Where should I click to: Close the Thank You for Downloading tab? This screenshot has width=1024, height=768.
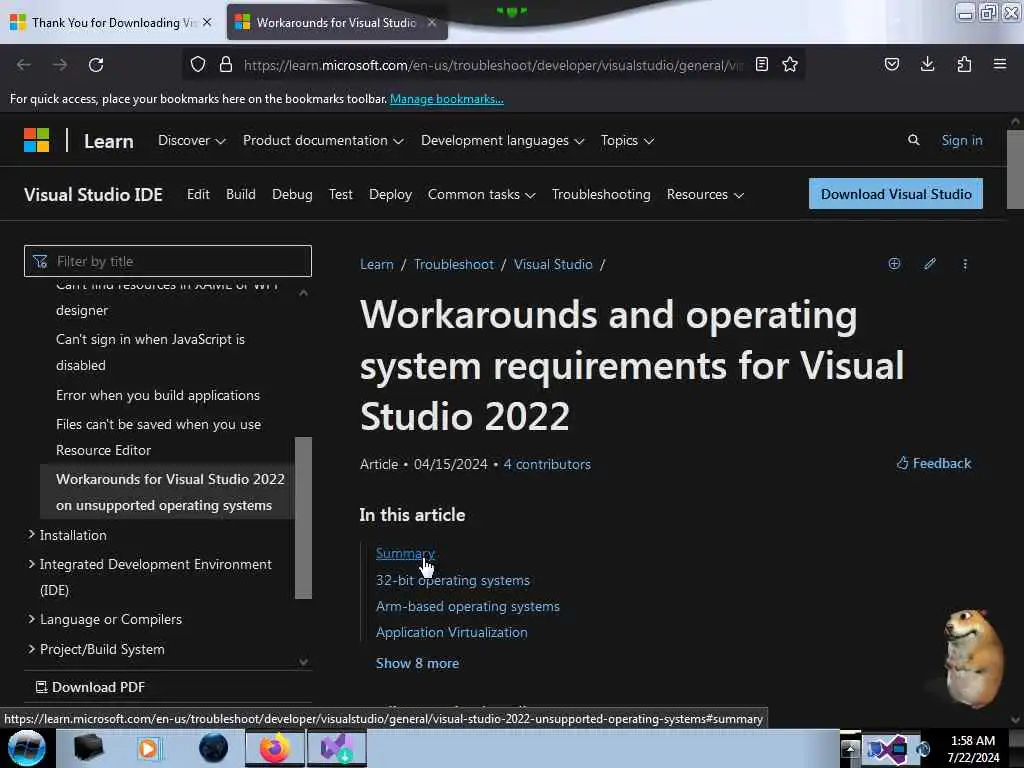(207, 22)
